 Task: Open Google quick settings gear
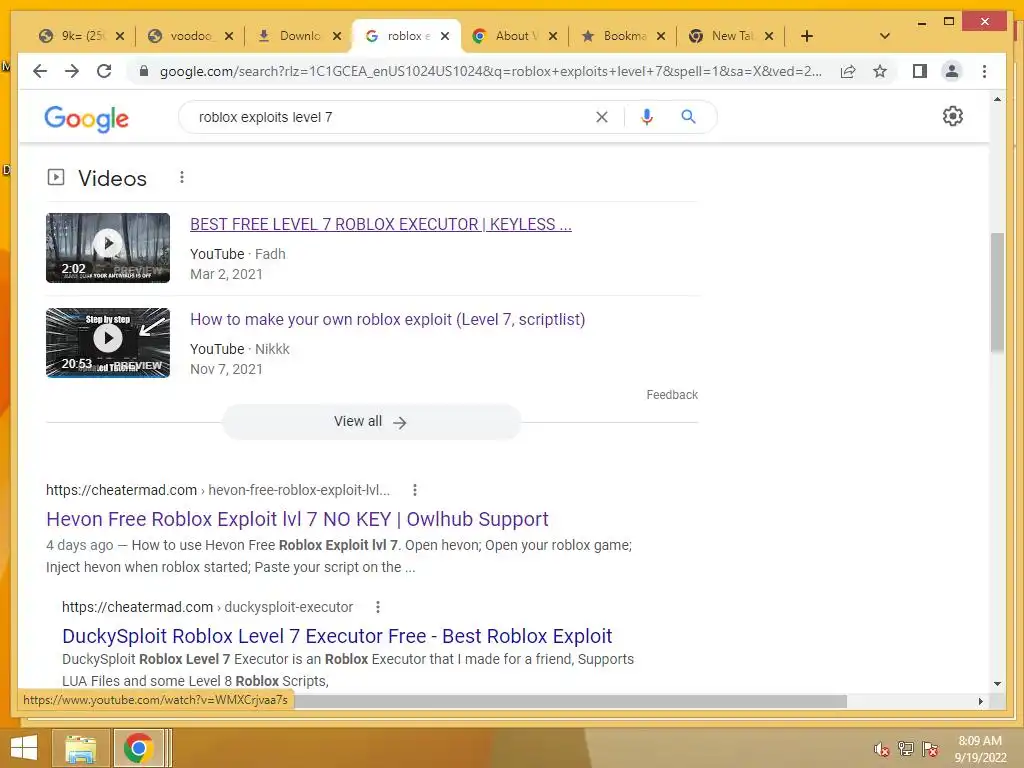pos(952,116)
